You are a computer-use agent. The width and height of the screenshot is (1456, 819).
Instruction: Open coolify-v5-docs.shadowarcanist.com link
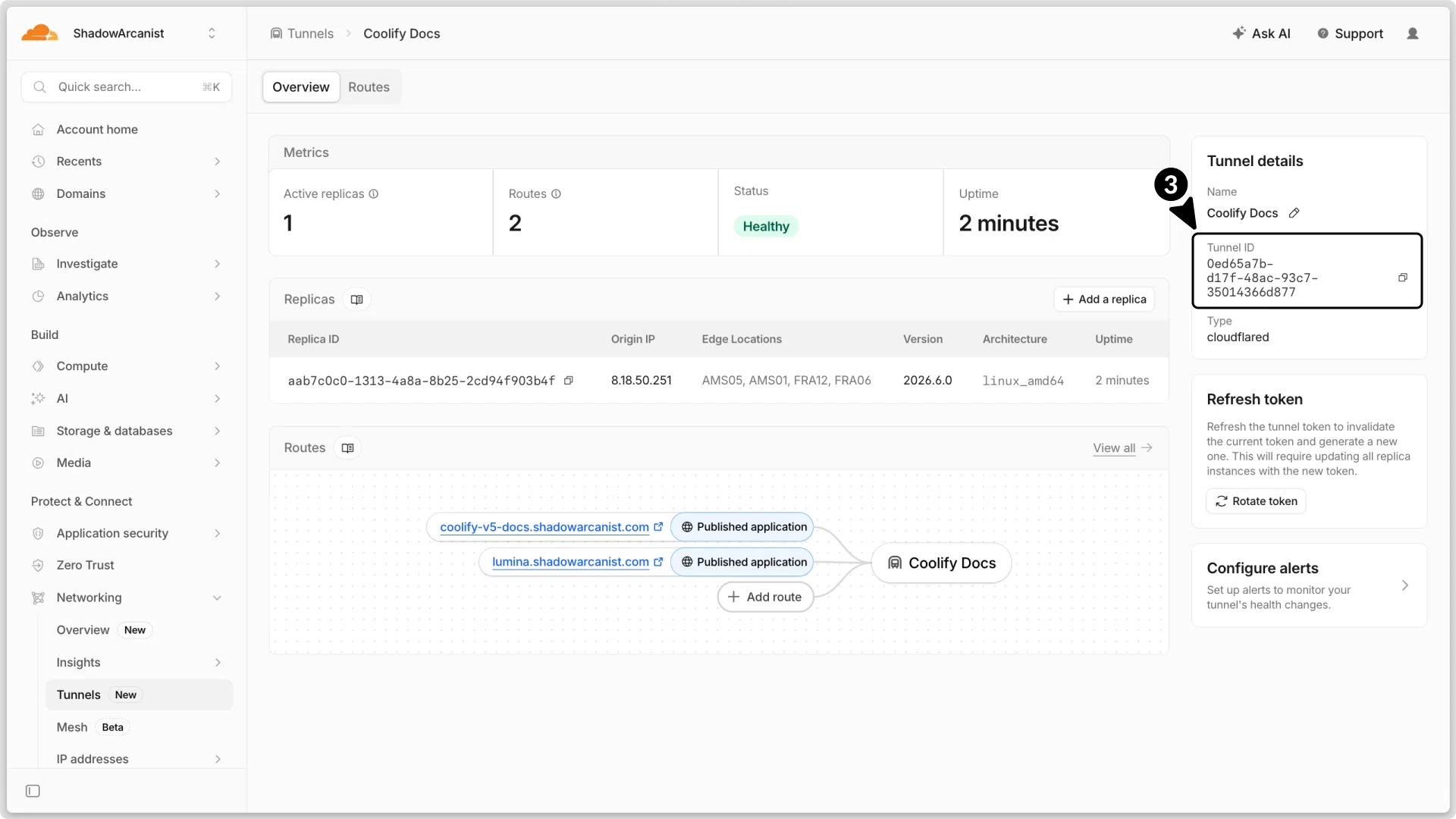(x=551, y=527)
